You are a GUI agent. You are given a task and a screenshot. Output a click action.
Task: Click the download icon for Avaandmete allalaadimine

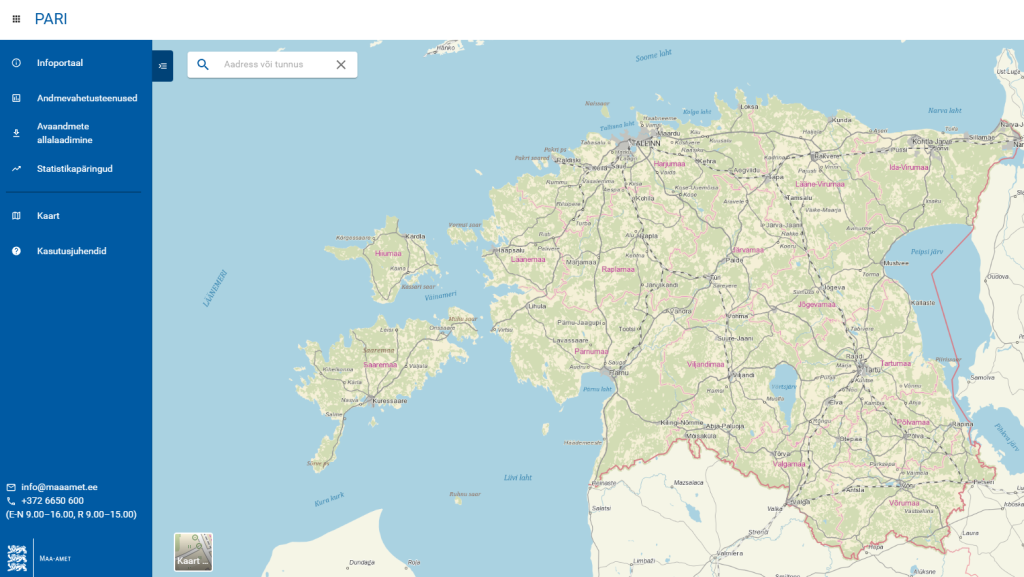[x=16, y=133]
